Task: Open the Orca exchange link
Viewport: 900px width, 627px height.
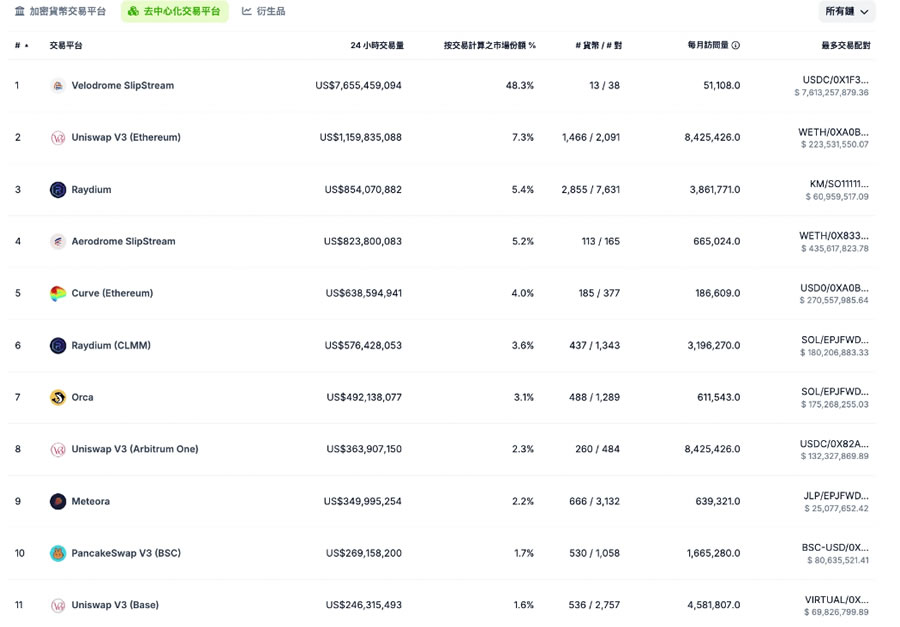Action: tap(82, 397)
